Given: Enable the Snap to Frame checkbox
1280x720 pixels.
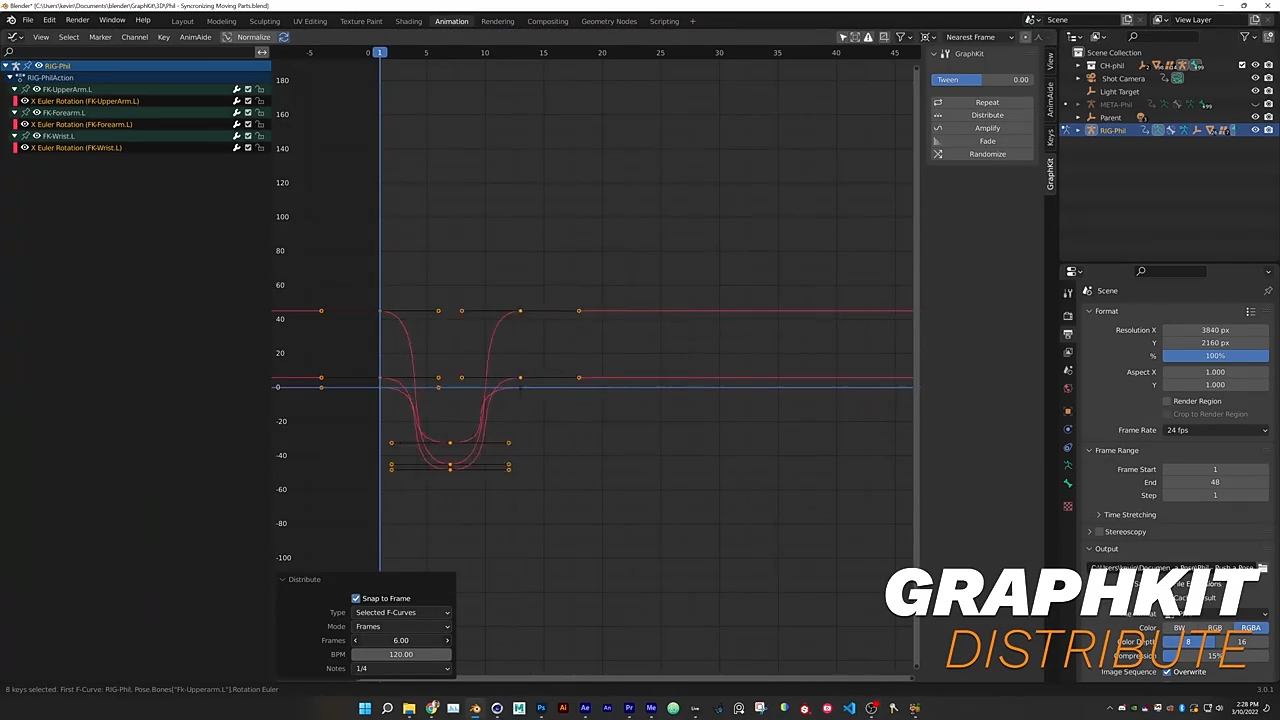Looking at the screenshot, I should tap(356, 598).
